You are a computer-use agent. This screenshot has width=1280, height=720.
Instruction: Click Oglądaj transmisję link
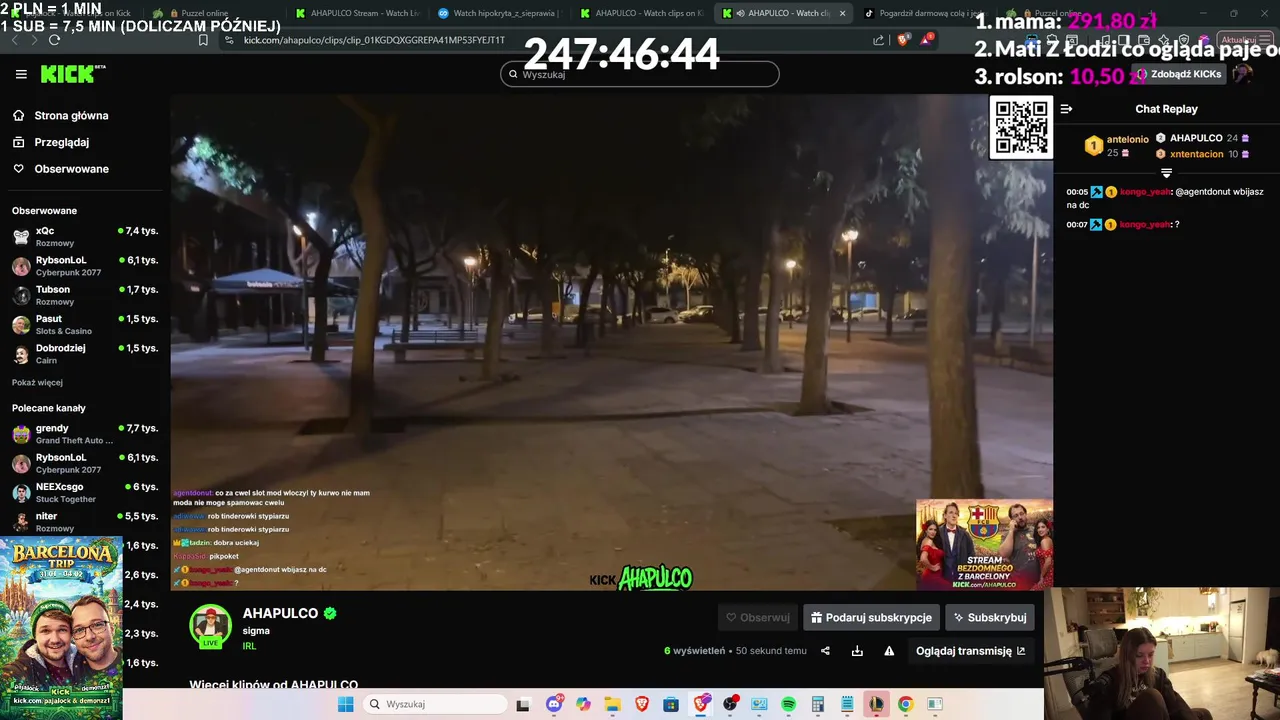[970, 651]
